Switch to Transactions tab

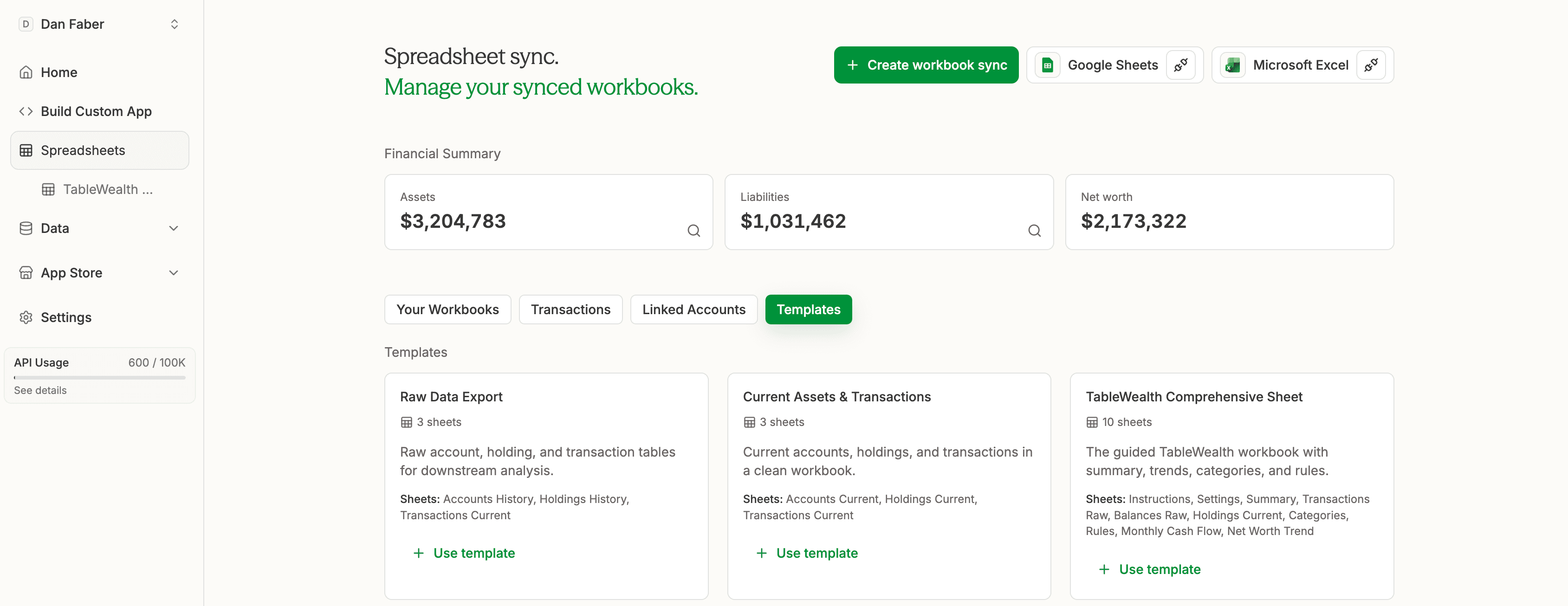pos(570,309)
